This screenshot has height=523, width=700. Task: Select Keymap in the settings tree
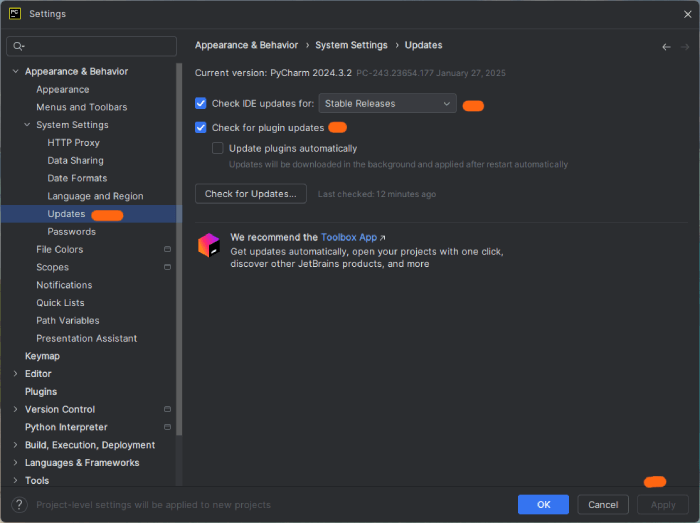[x=42, y=356]
